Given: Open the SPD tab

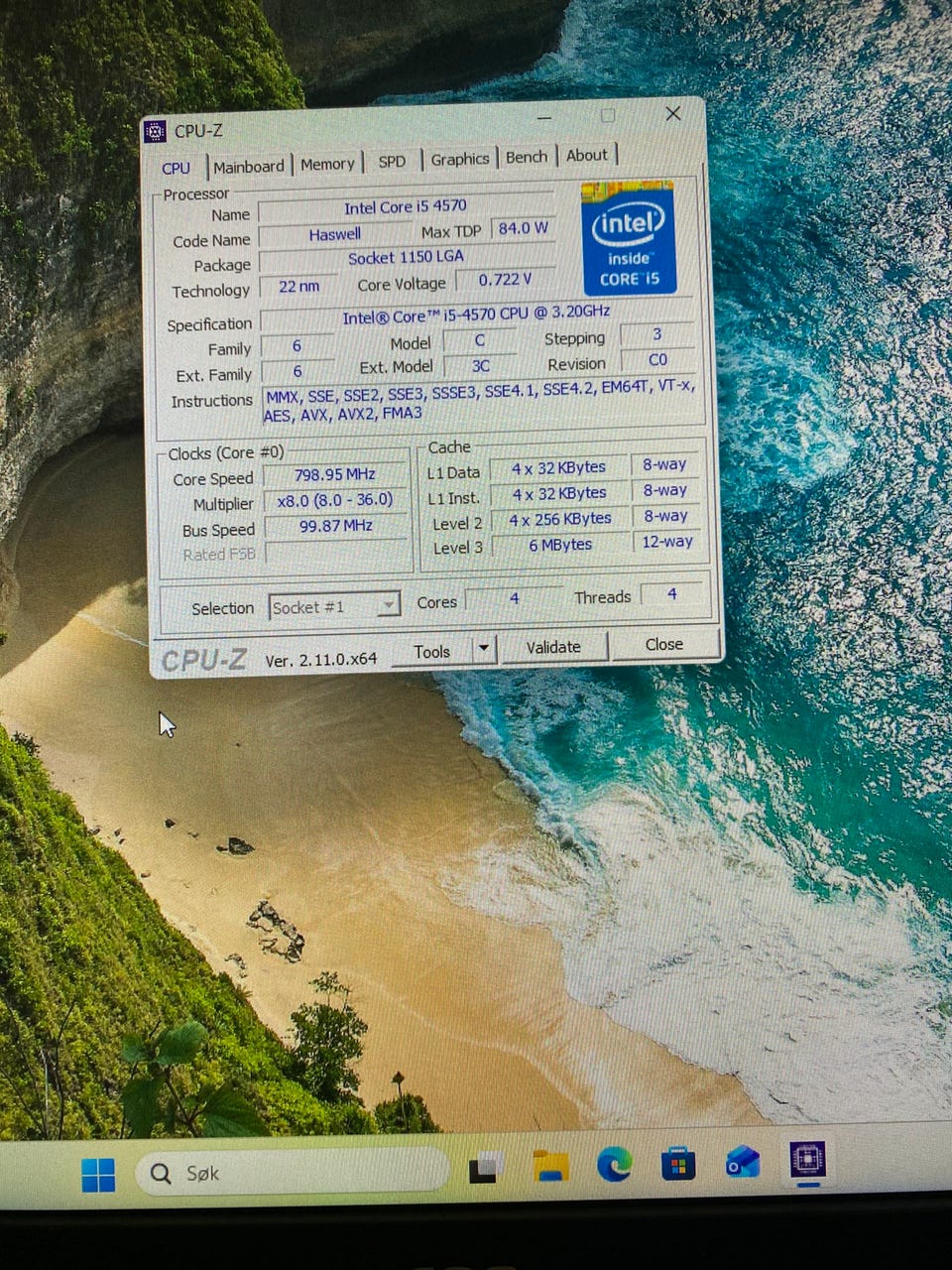Looking at the screenshot, I should coord(392,161).
